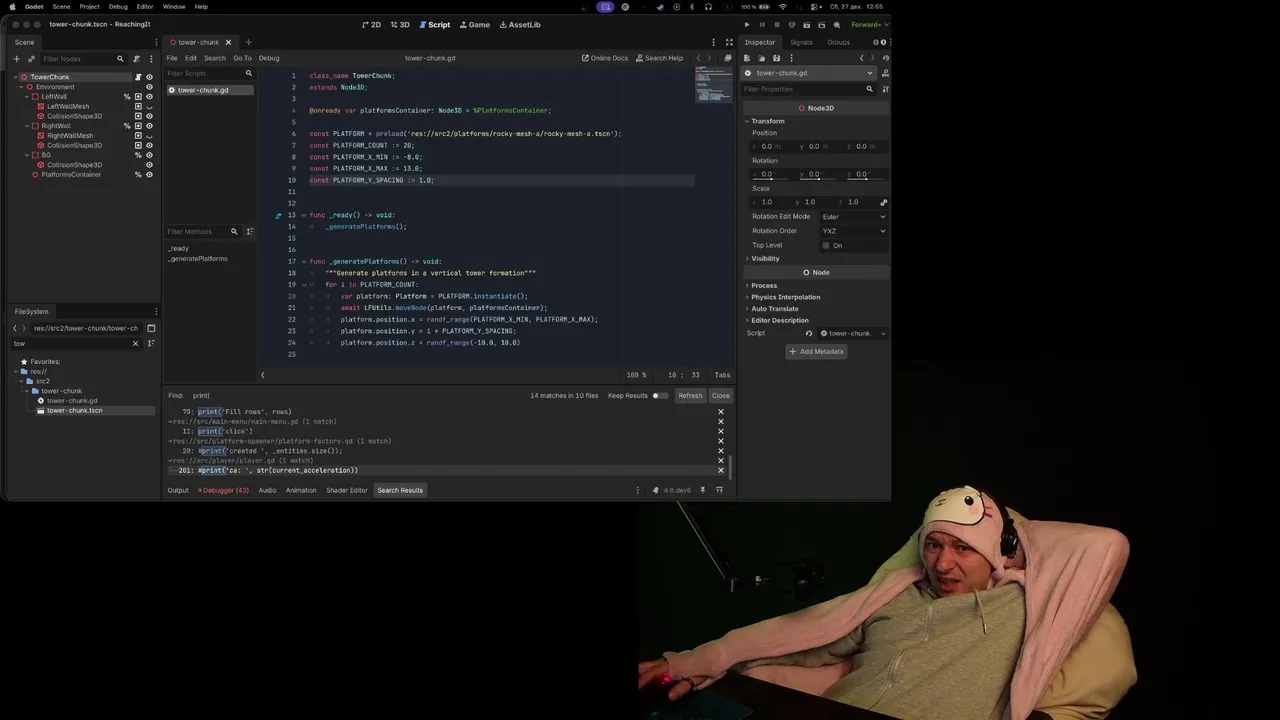1280x720 pixels.
Task: Open the script editor File menu
Action: (x=172, y=58)
